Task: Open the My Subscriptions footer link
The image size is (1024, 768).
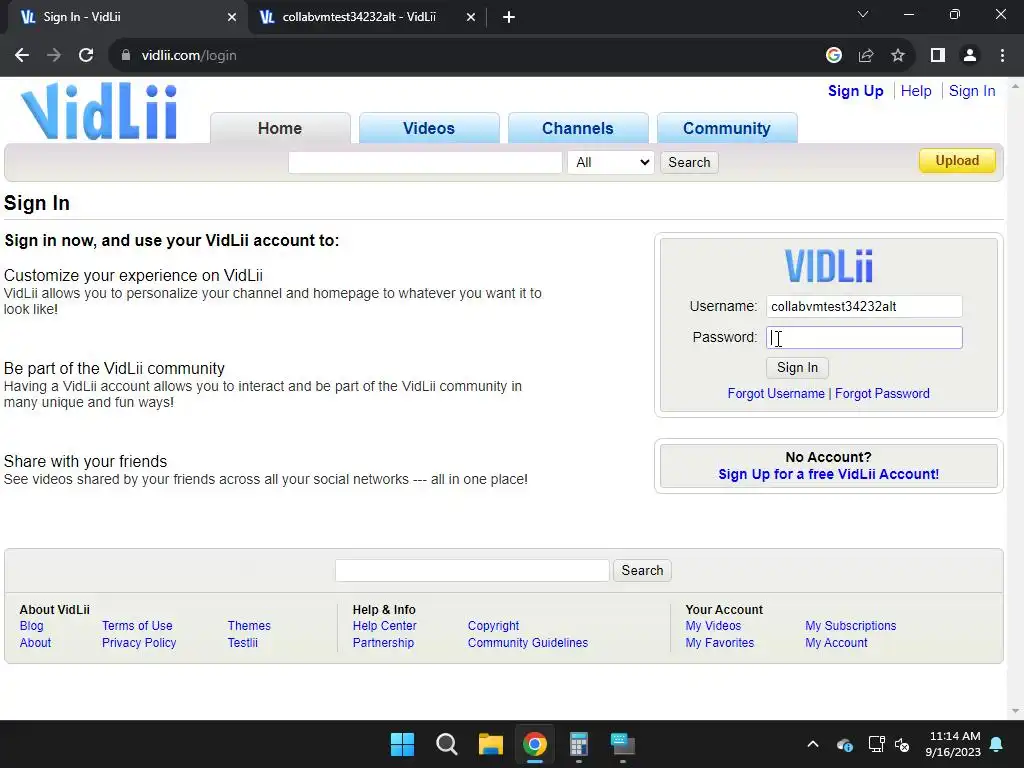Action: pyautogui.click(x=850, y=626)
